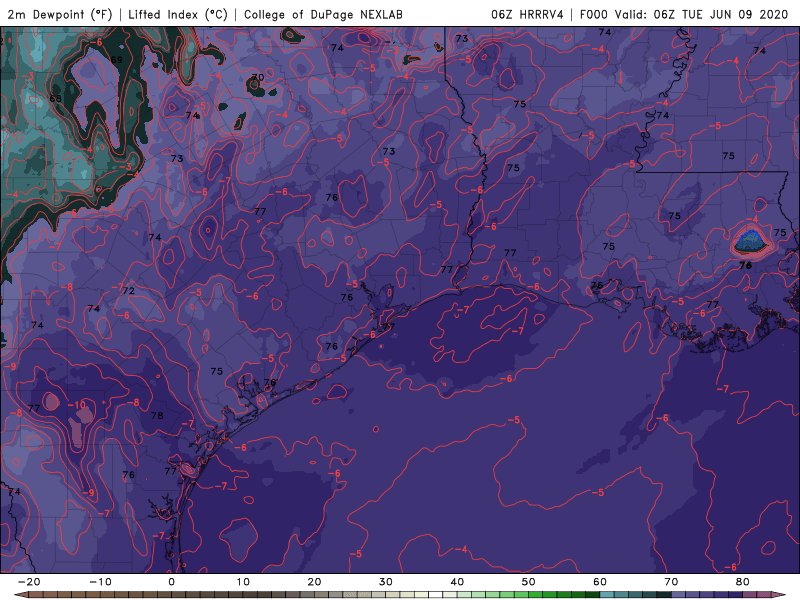
Task: Click the '2m Dewpoint (°F)' title text
Action: point(60,14)
